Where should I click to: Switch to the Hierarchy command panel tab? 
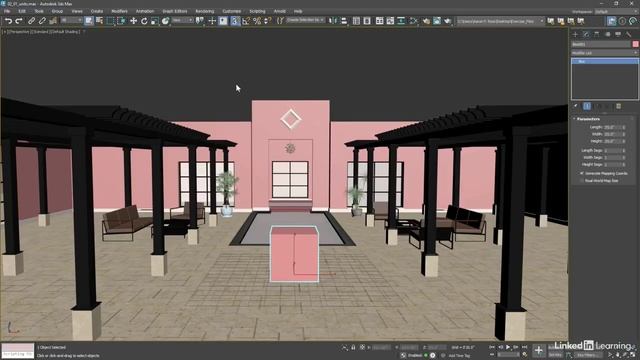597,34
